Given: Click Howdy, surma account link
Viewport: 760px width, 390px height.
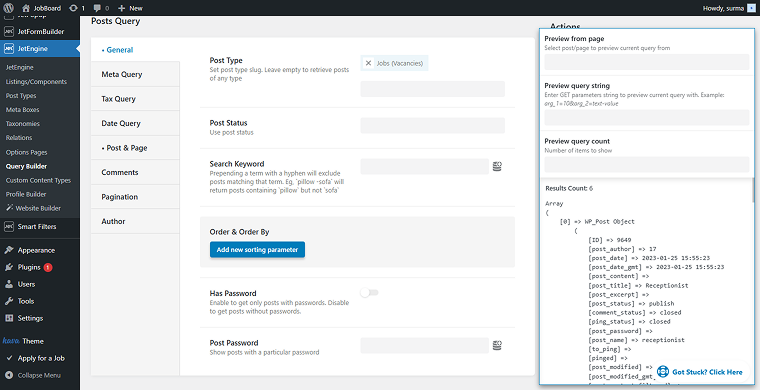Looking at the screenshot, I should [x=728, y=8].
